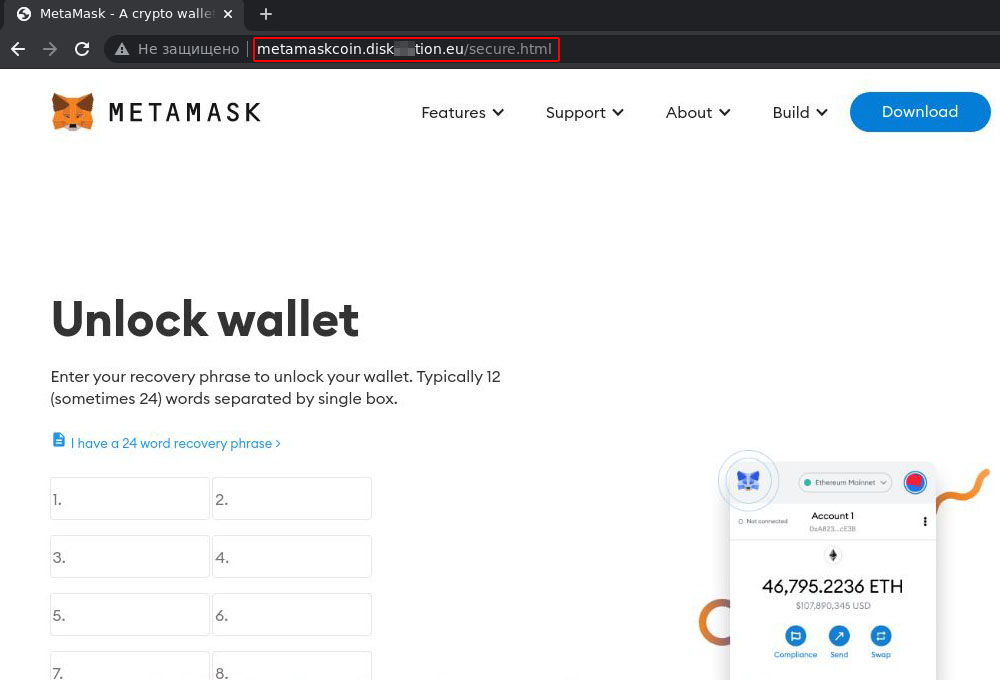Open the Build dropdown menu
Screen dimensions: 1000x680
coord(800,113)
